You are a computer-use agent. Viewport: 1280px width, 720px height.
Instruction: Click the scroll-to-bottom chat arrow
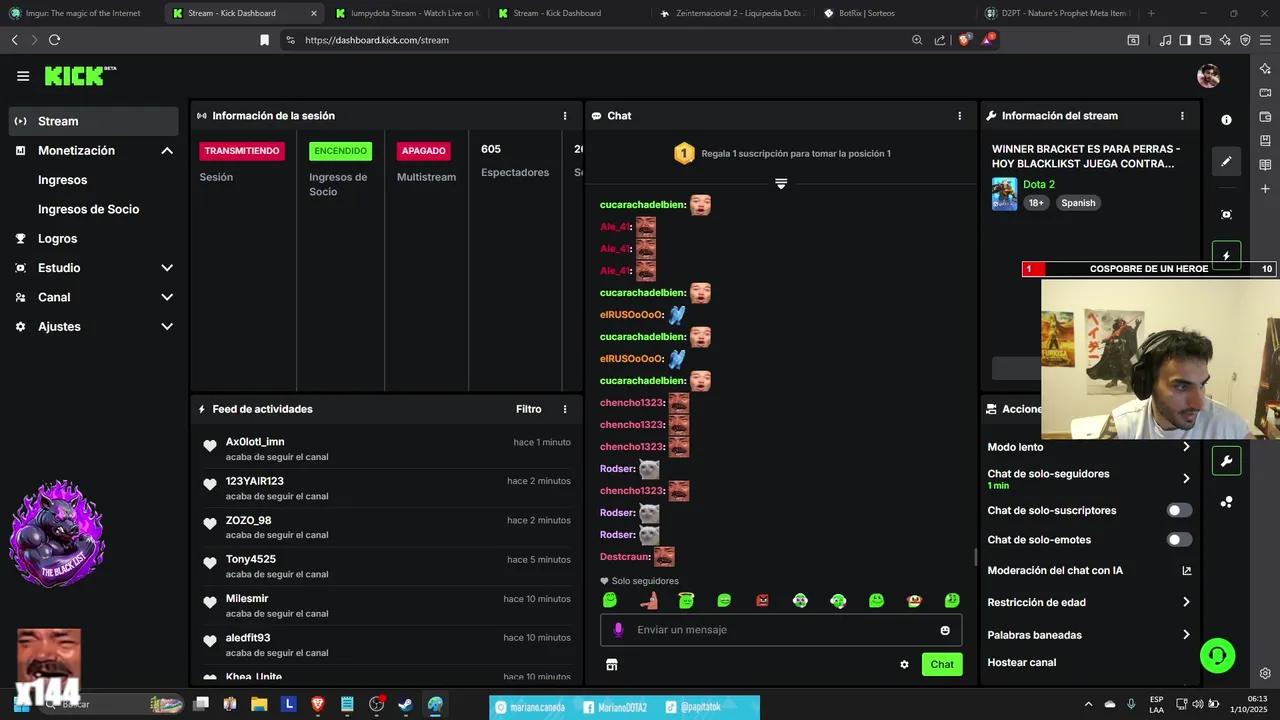tap(781, 184)
